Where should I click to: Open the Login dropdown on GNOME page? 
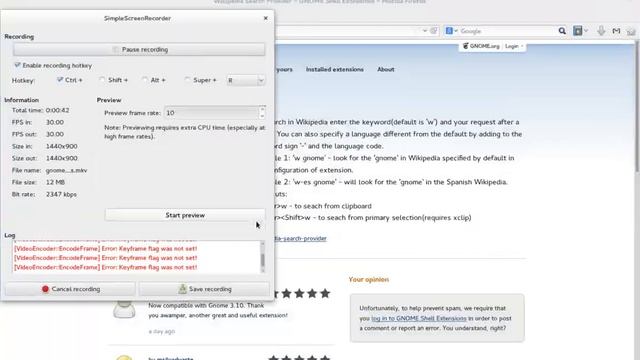point(514,46)
